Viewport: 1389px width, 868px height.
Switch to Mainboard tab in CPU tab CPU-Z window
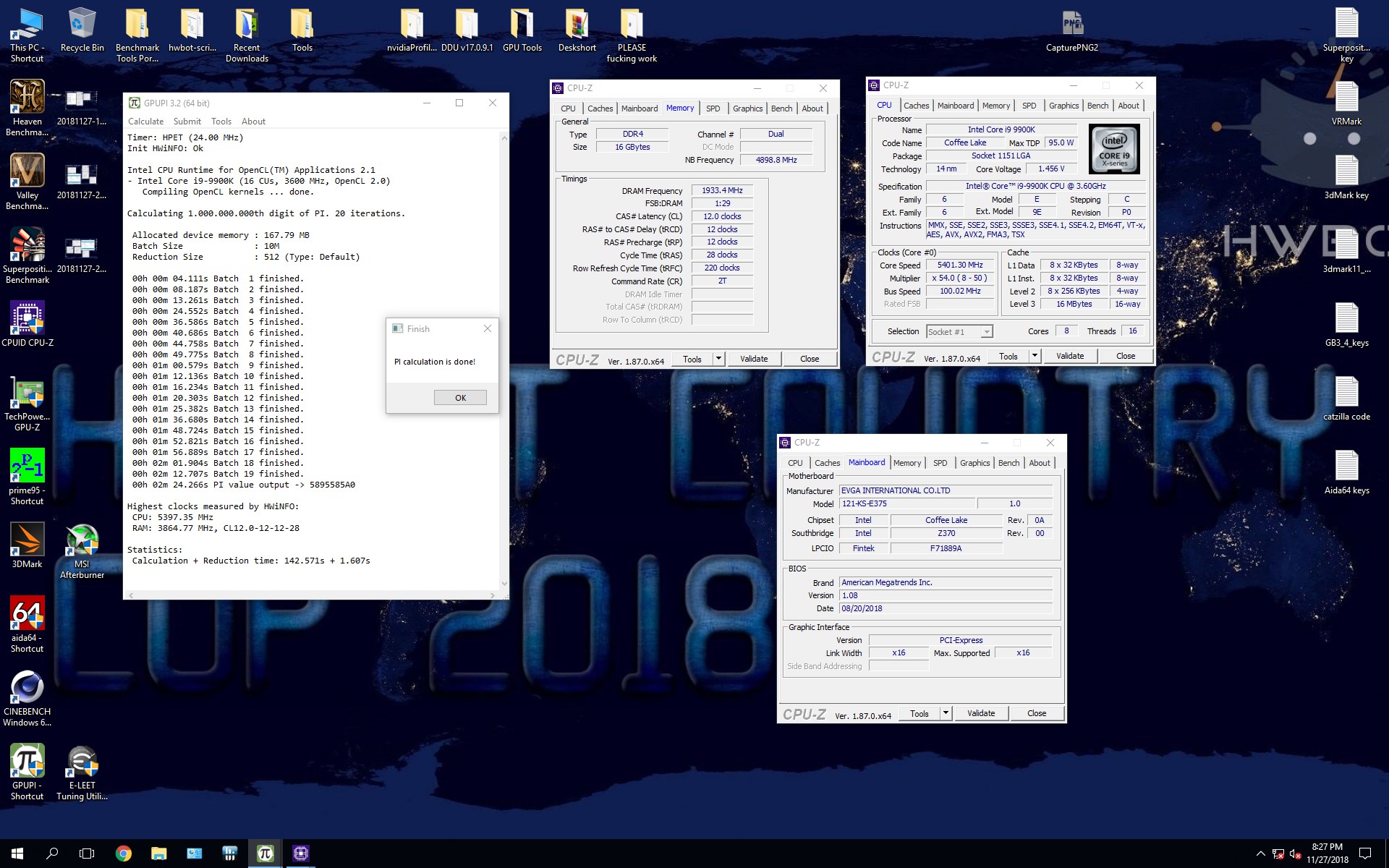[x=956, y=106]
